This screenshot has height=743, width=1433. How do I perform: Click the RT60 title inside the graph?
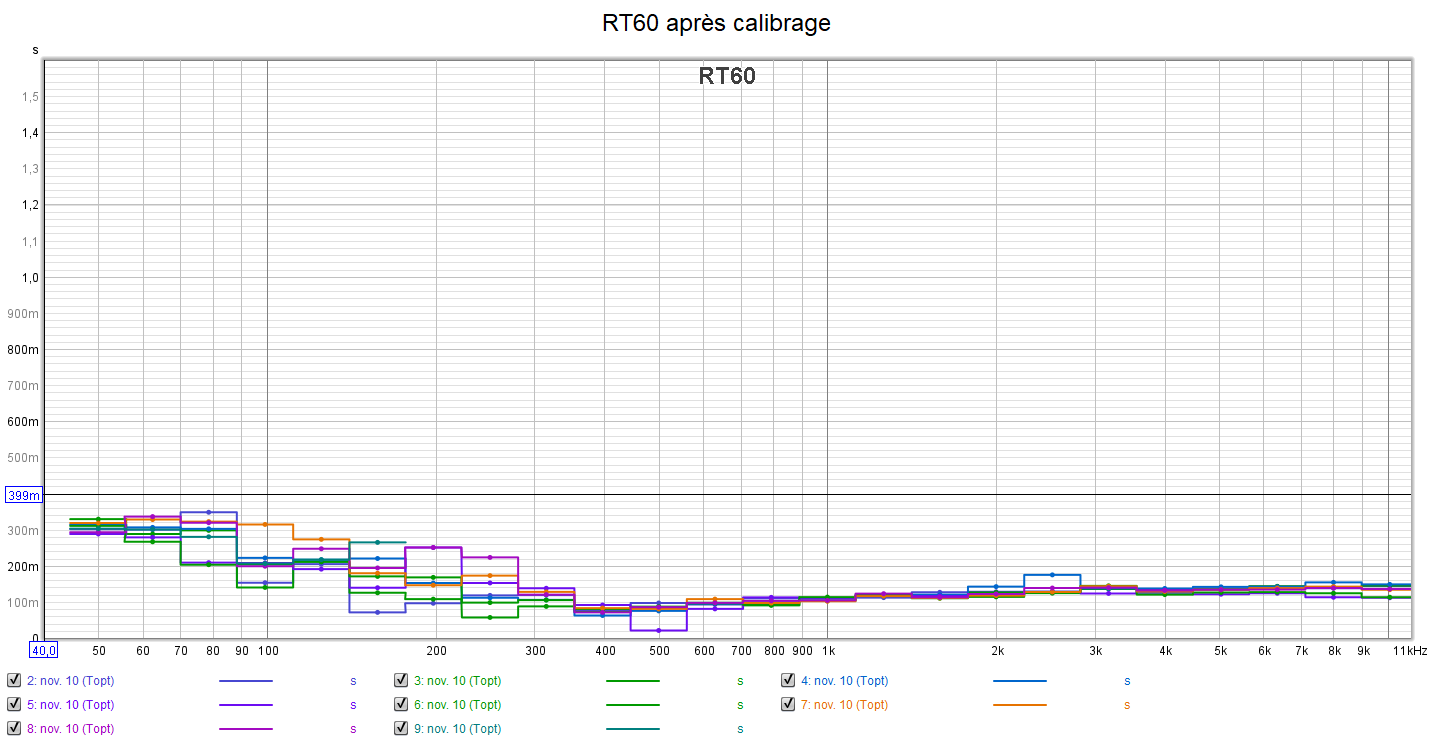tap(727, 76)
